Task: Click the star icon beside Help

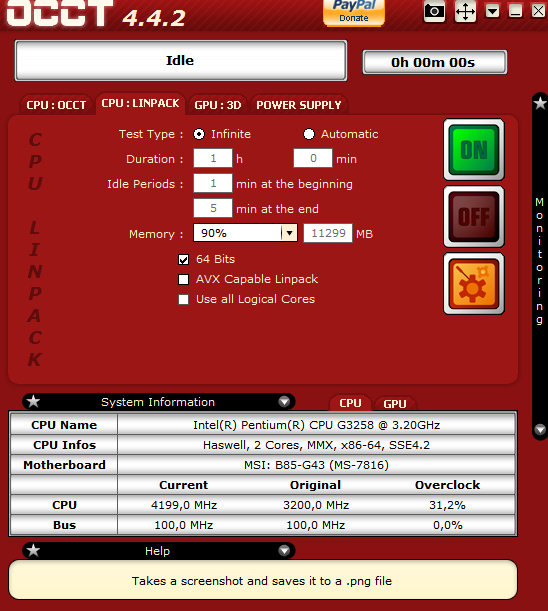Action: pos(34,550)
